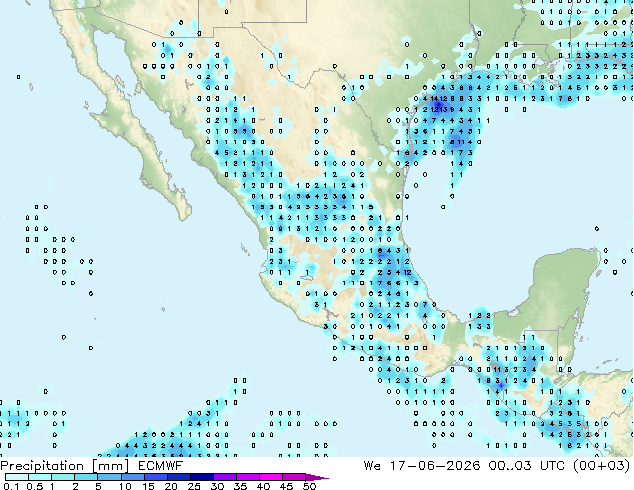
Task: Click the 'ECMWF' model label
Action: point(161,466)
